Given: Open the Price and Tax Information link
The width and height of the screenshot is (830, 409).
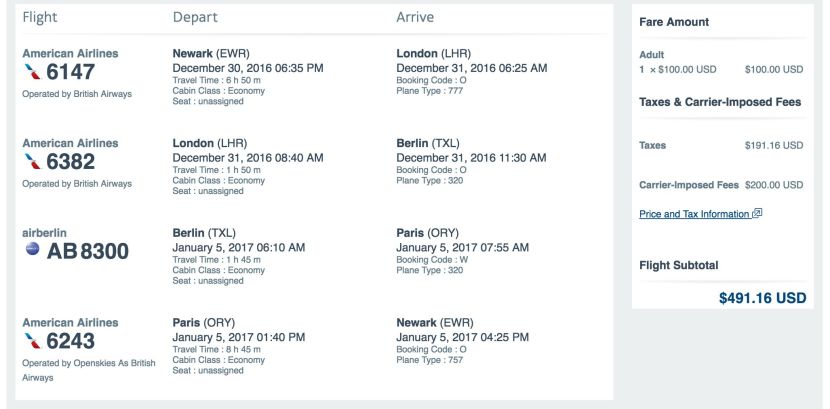Looking at the screenshot, I should point(694,214).
